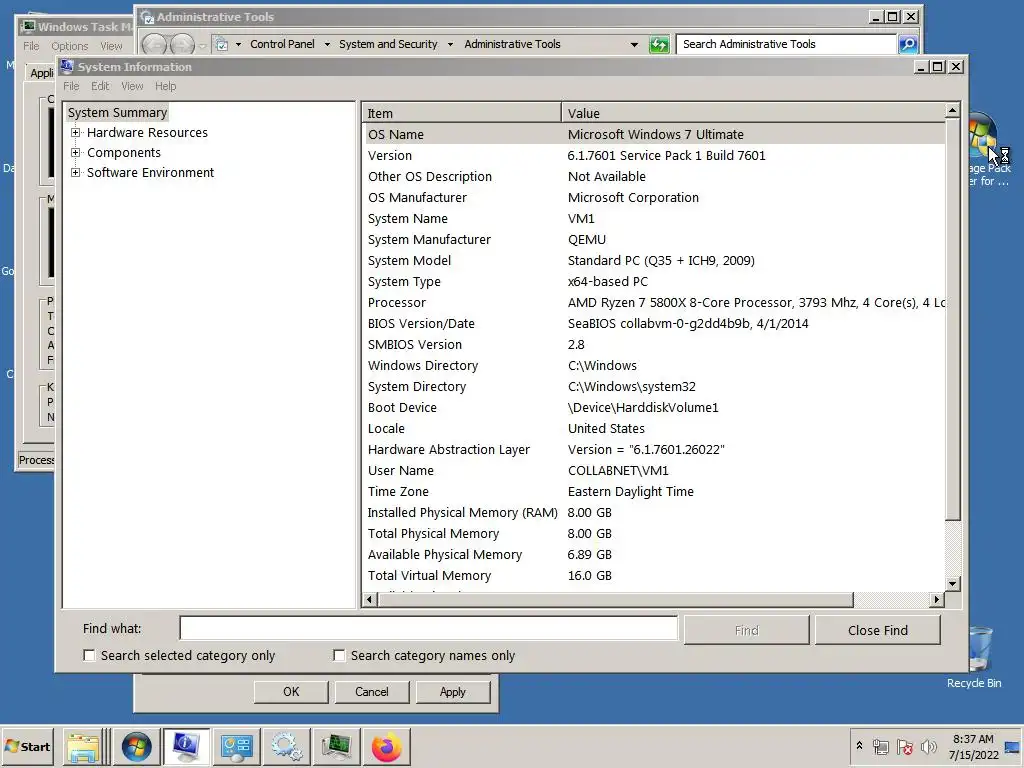Click the Forward arrow in Administrative Tools
The width and height of the screenshot is (1024, 768).
coord(182,44)
